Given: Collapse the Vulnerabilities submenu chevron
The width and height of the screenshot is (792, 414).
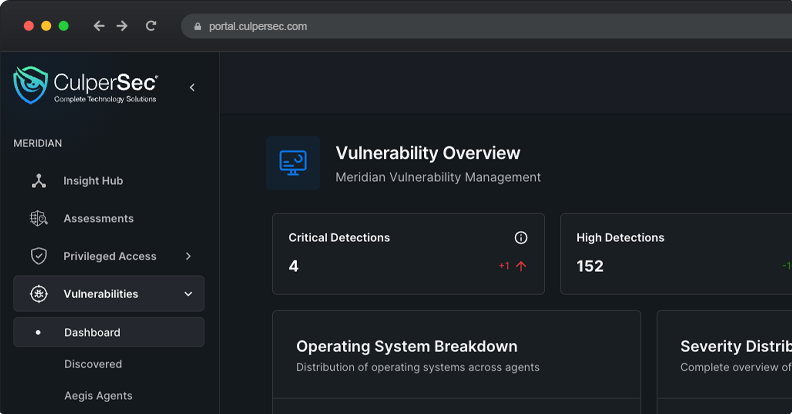Looking at the screenshot, I should point(188,294).
